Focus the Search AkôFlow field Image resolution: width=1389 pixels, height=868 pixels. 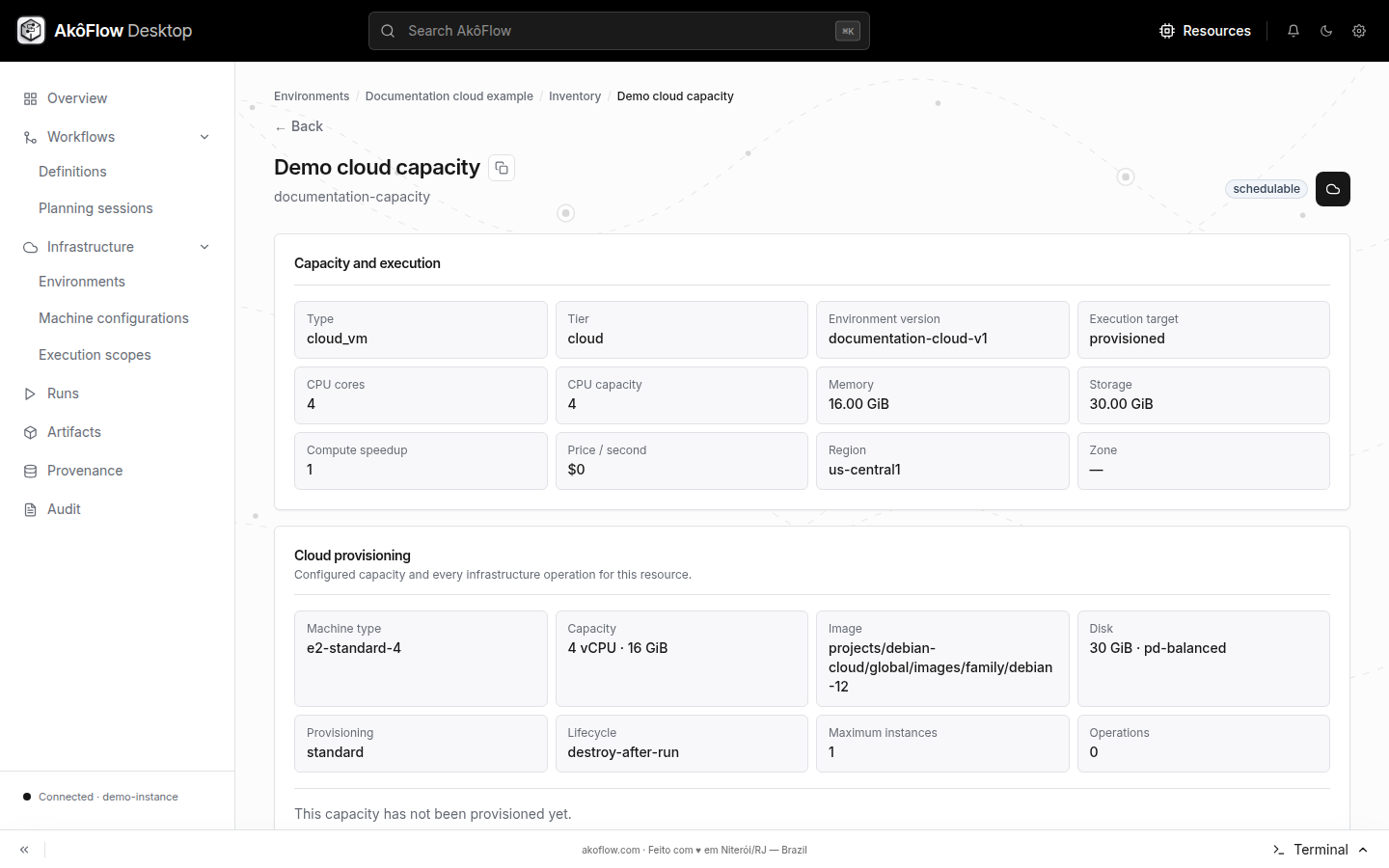[619, 31]
